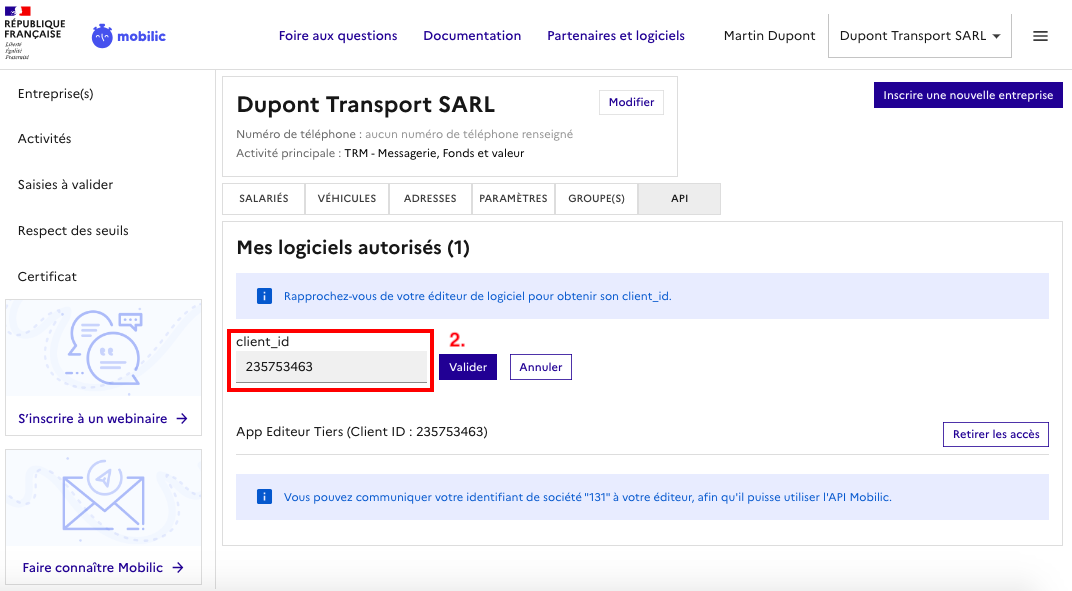Image resolution: width=1072 pixels, height=591 pixels.
Task: Click the info icon beside company identifier notice
Action: coord(265,496)
